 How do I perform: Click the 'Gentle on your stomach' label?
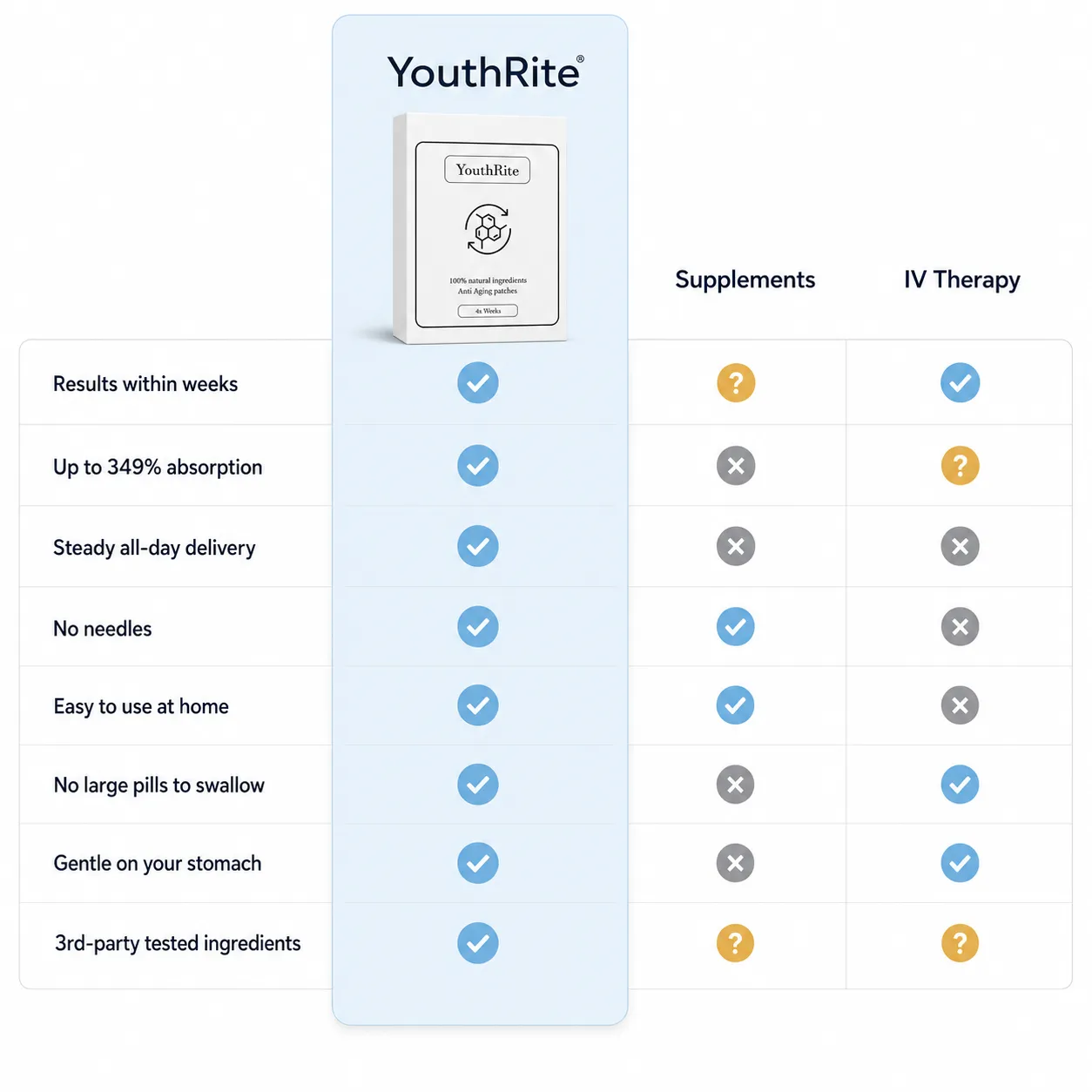158,863
